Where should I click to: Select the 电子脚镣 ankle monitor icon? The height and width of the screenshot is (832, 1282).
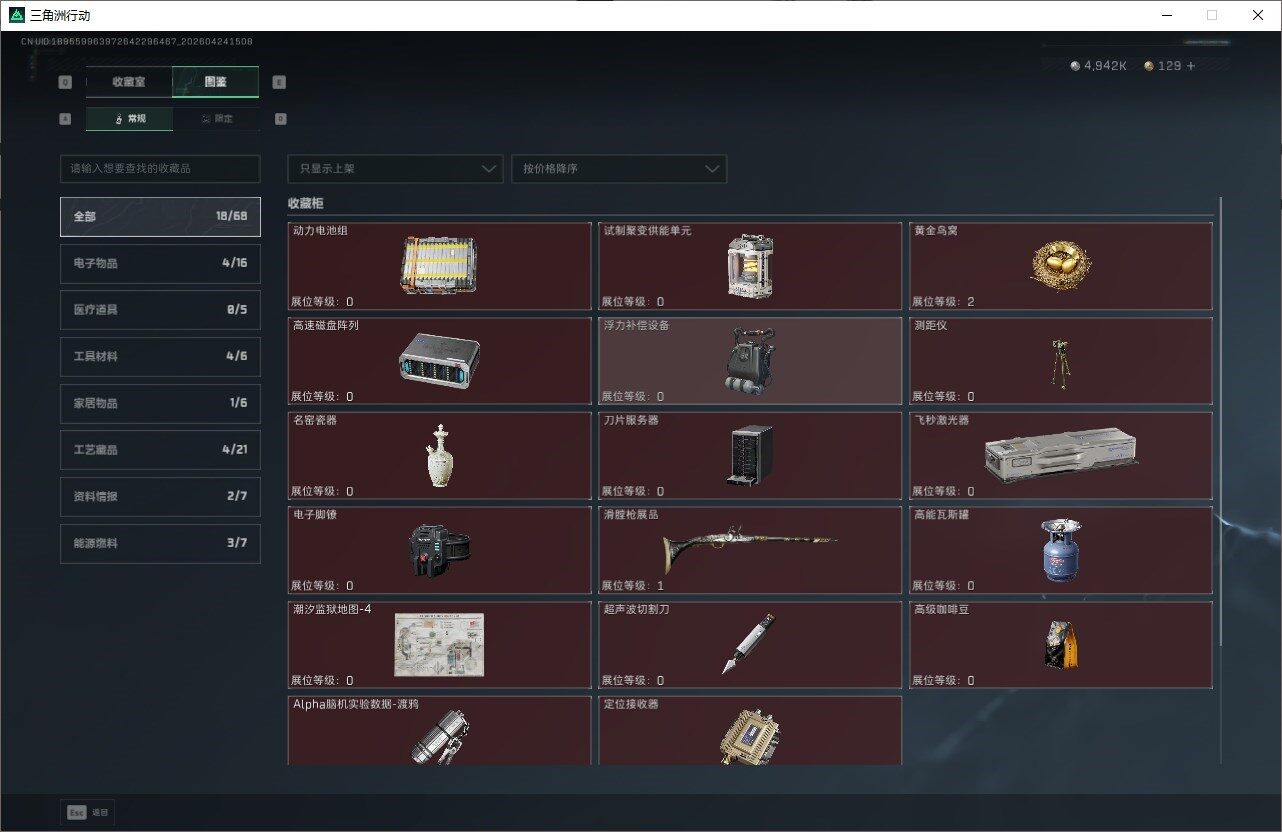pyautogui.click(x=441, y=549)
